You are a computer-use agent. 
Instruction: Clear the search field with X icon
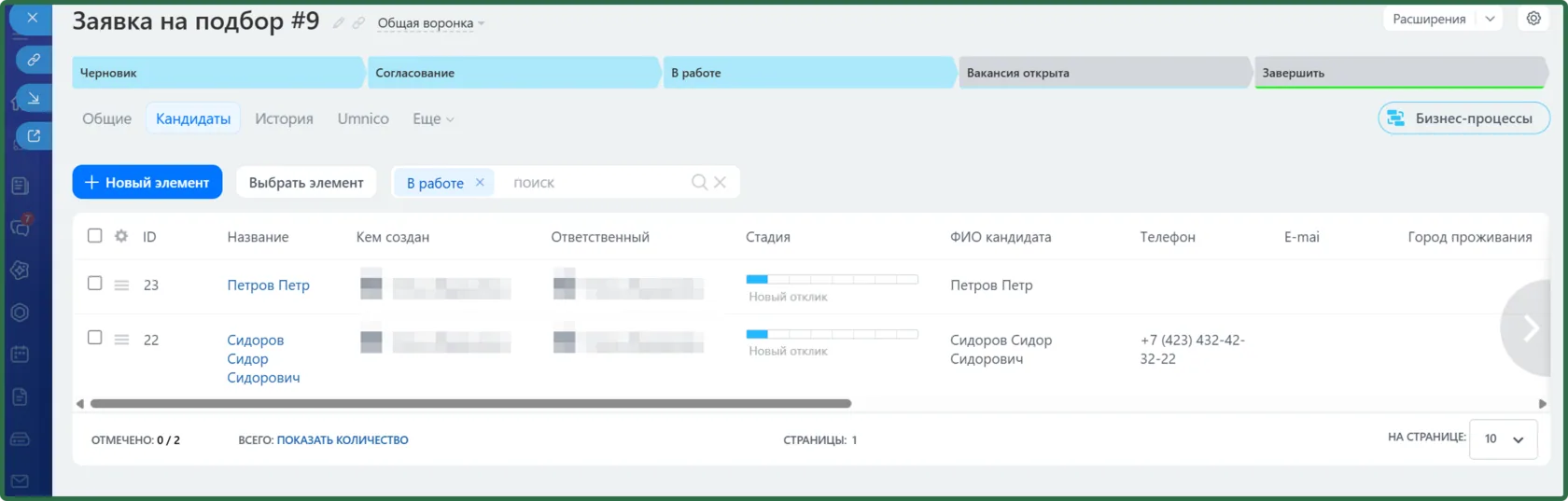tap(720, 182)
